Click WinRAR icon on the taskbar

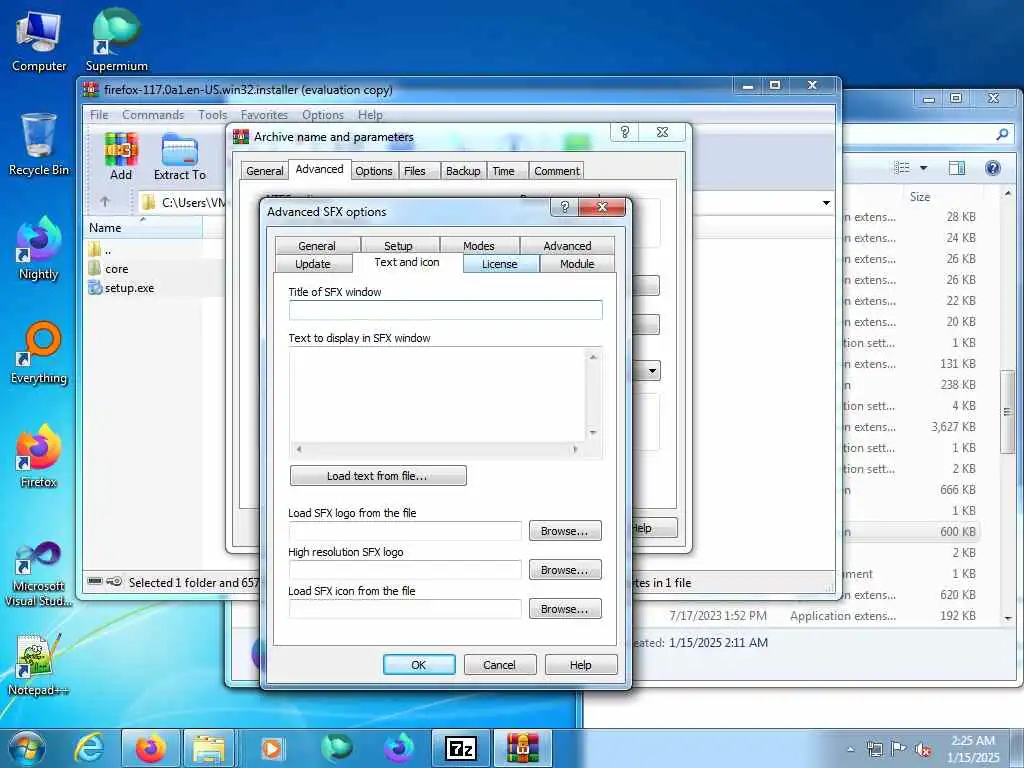[523, 748]
